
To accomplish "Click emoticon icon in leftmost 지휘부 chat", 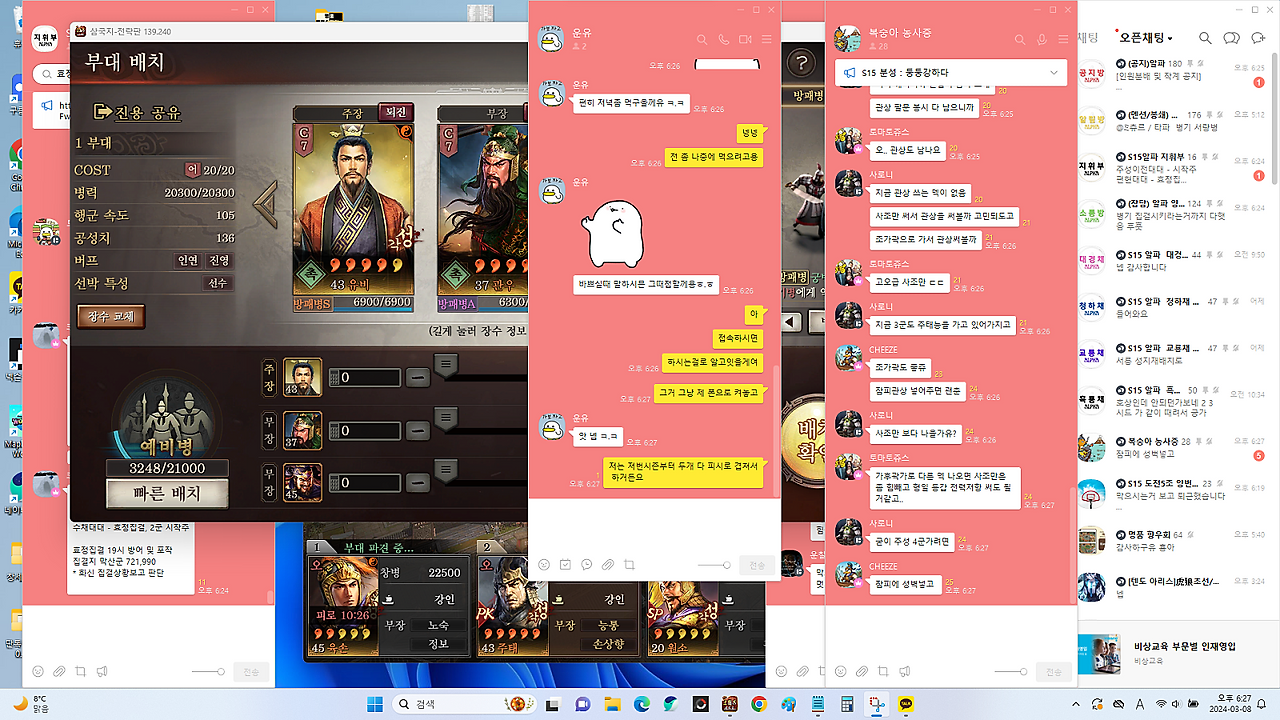I will point(39,671).
